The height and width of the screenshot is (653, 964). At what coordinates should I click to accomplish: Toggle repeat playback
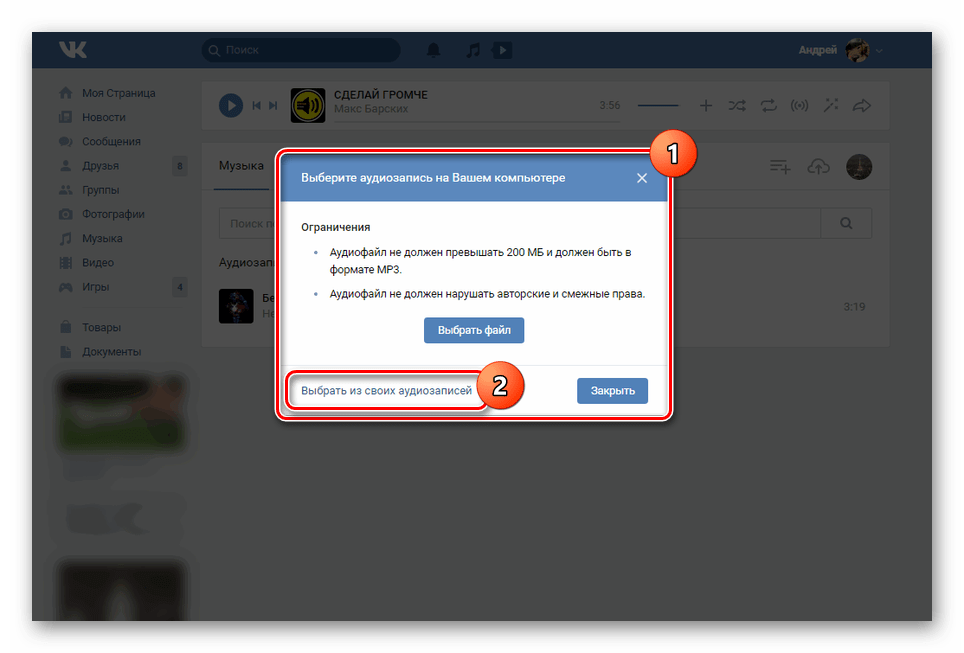tap(768, 106)
